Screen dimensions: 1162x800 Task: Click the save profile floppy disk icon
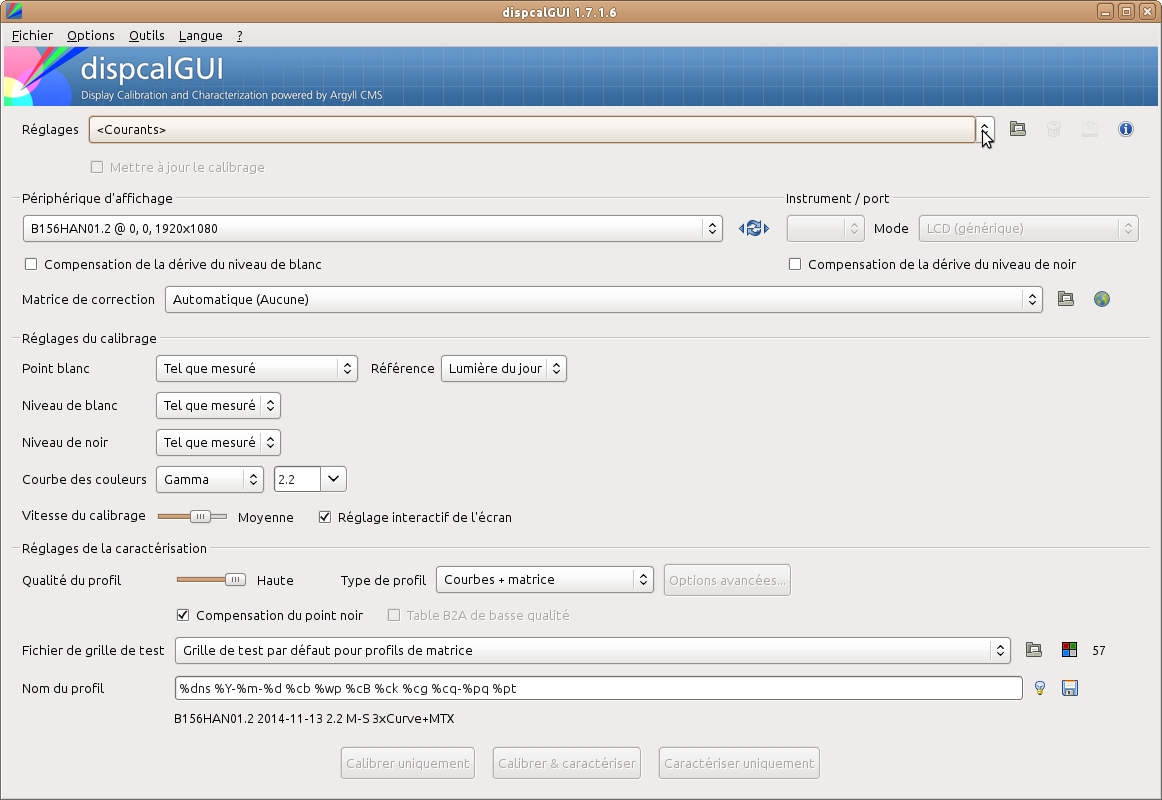point(1069,688)
